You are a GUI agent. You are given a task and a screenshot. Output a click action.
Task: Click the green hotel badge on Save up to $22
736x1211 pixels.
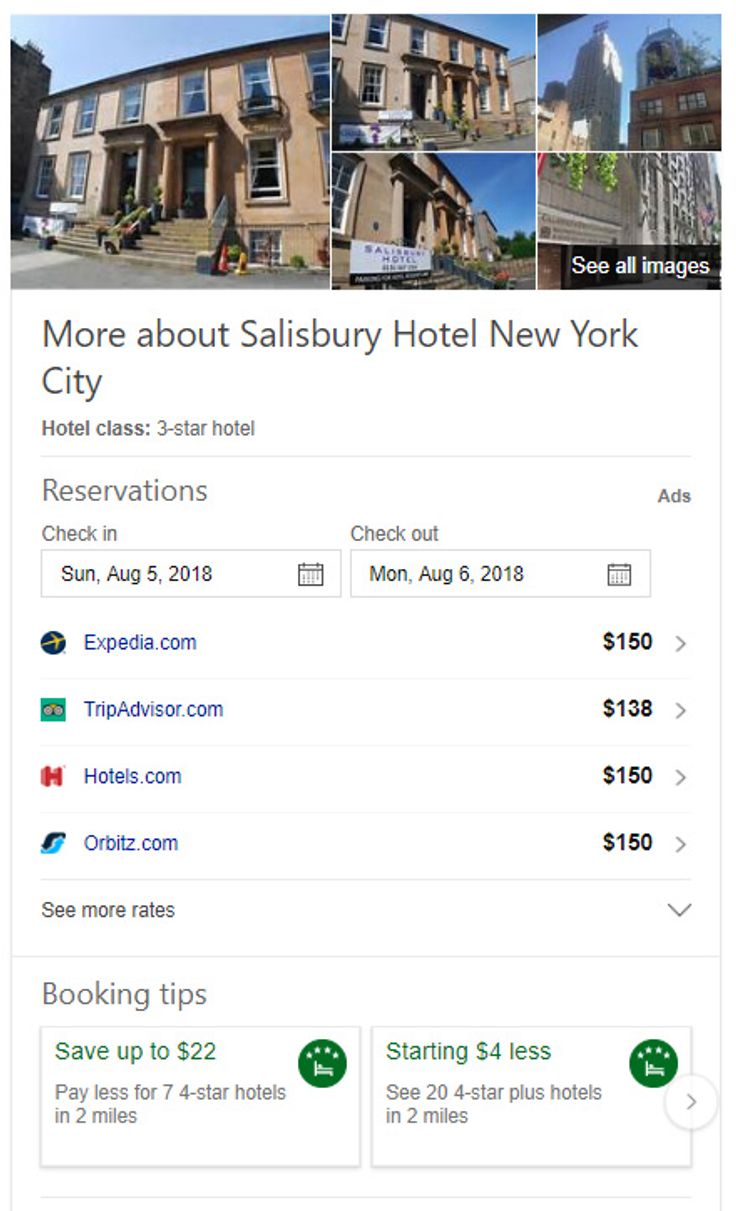point(320,1063)
